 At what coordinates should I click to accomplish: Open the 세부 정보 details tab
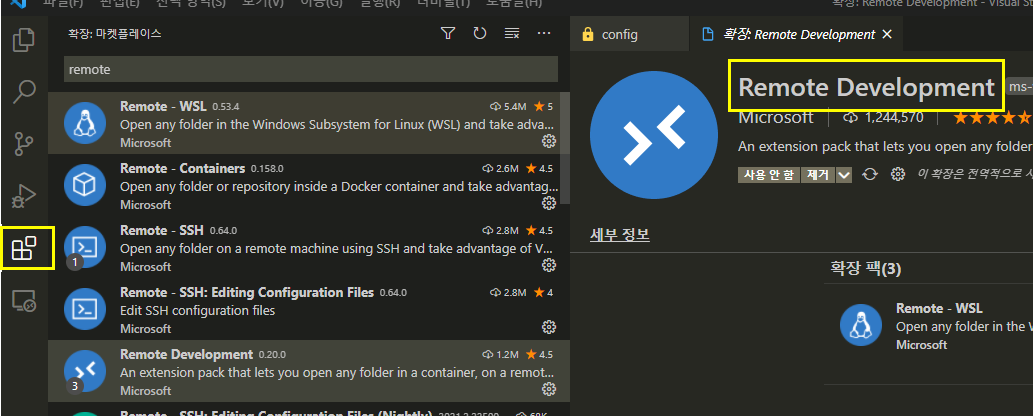620,234
